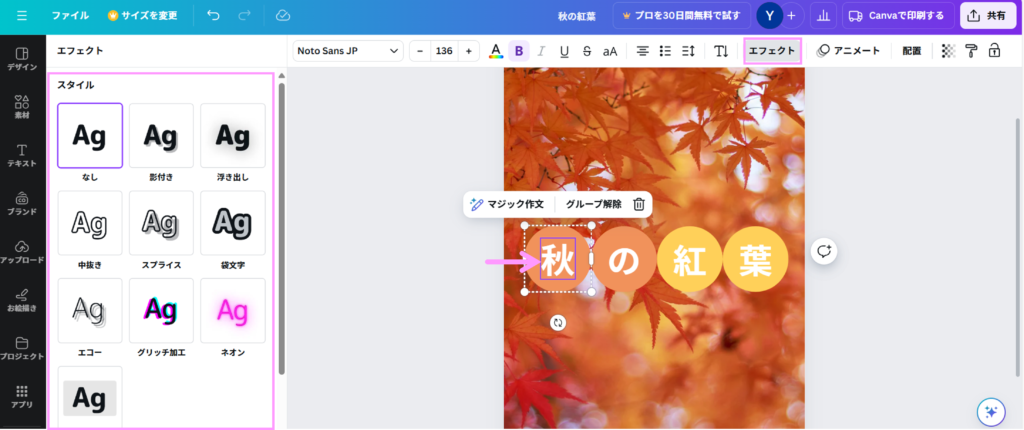Image resolution: width=1024 pixels, height=430 pixels.
Task: Toggle strikethrough text formatting
Action: coord(586,51)
